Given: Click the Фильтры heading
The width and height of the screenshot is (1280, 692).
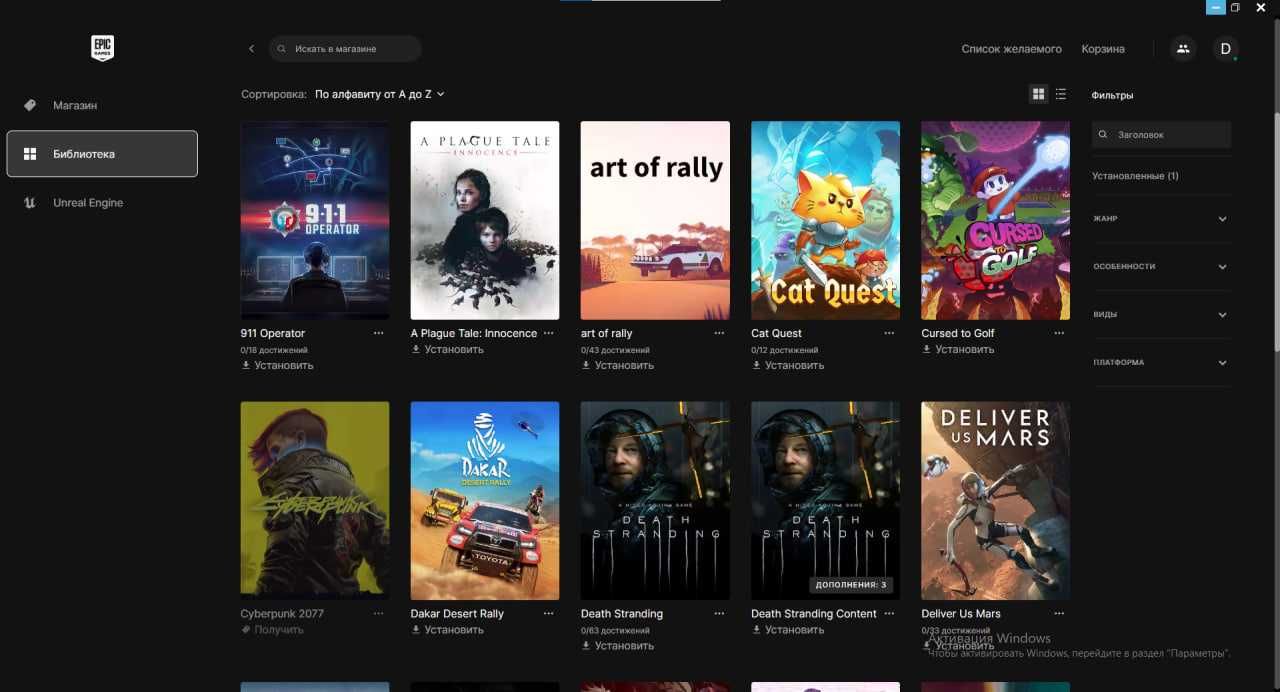Looking at the screenshot, I should point(1113,95).
